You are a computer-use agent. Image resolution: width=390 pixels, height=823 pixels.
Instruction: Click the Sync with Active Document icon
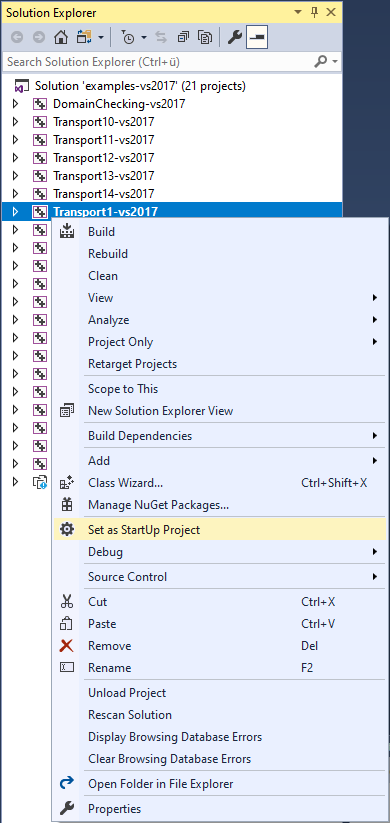click(x=161, y=37)
